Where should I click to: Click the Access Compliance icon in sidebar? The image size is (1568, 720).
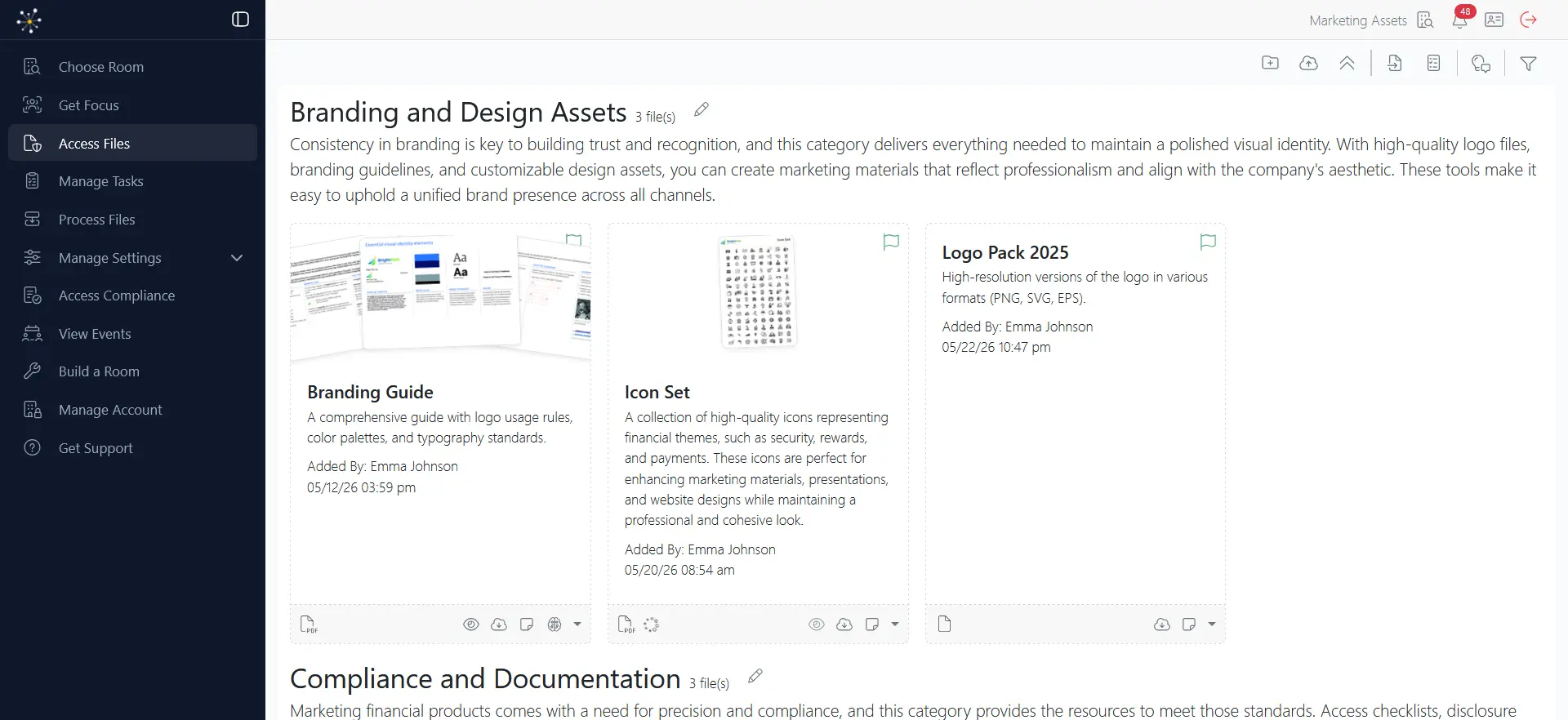coord(33,296)
